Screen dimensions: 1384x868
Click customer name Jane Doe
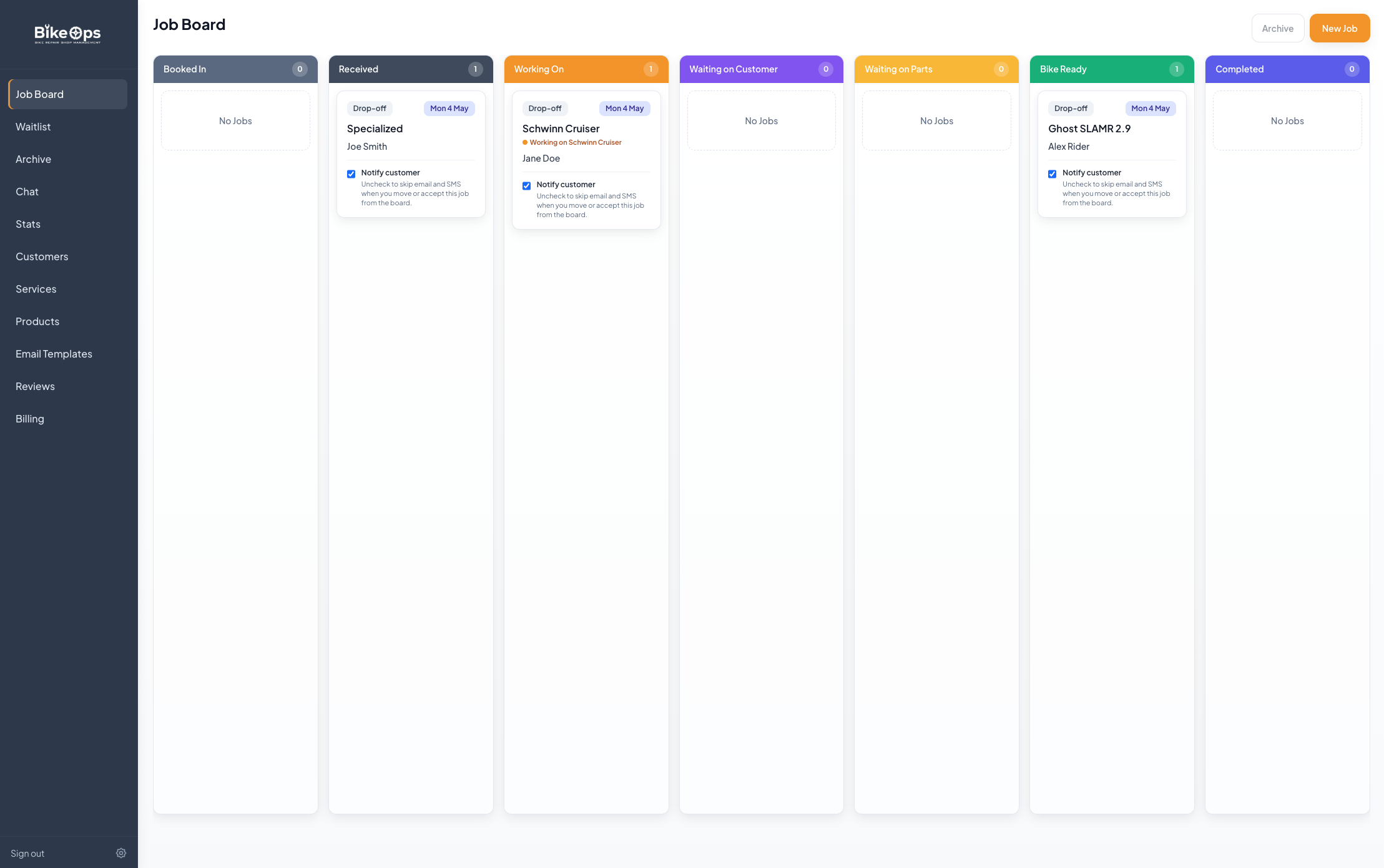(x=541, y=158)
